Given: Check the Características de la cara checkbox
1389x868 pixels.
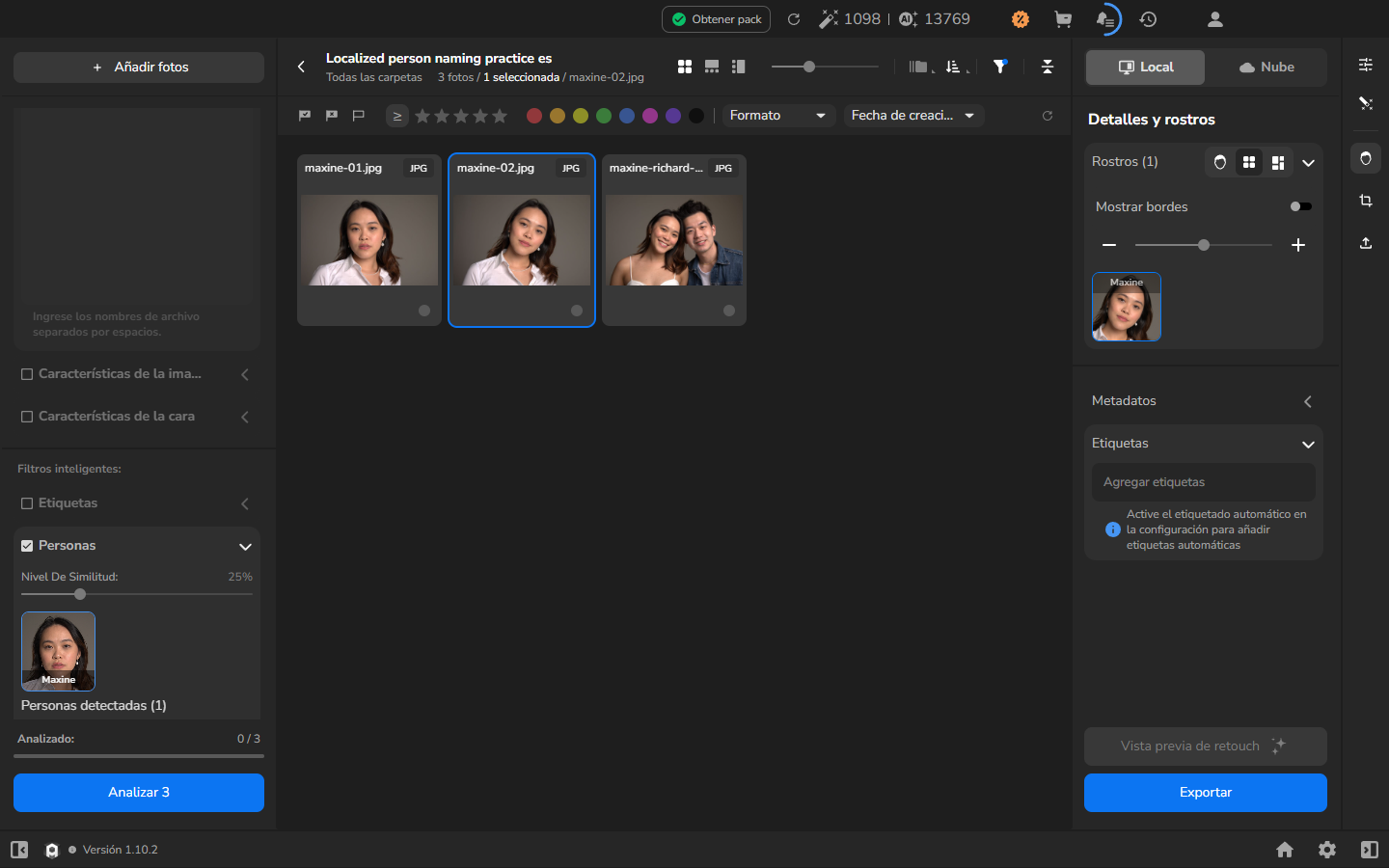Looking at the screenshot, I should click(x=27, y=417).
